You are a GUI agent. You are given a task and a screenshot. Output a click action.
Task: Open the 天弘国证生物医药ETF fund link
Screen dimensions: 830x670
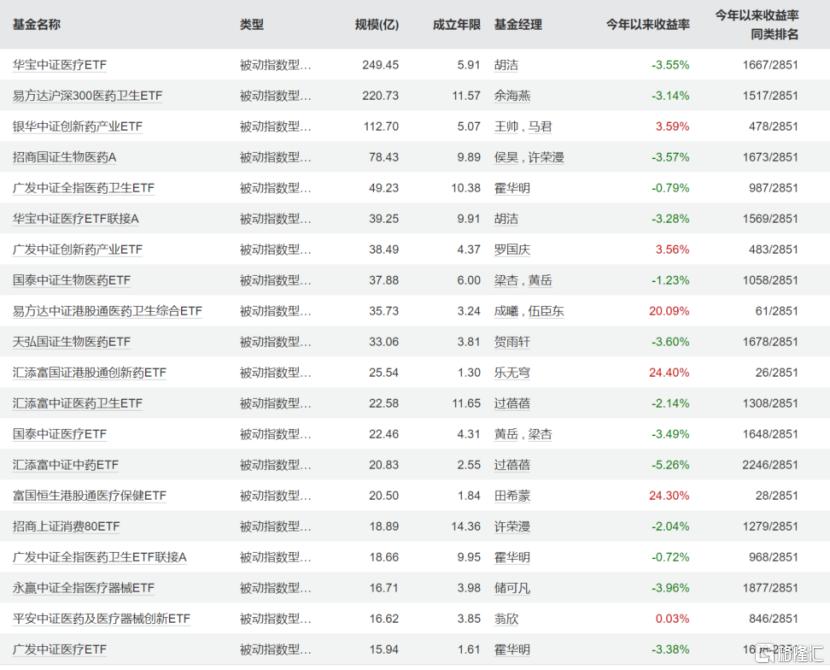[x=71, y=342]
